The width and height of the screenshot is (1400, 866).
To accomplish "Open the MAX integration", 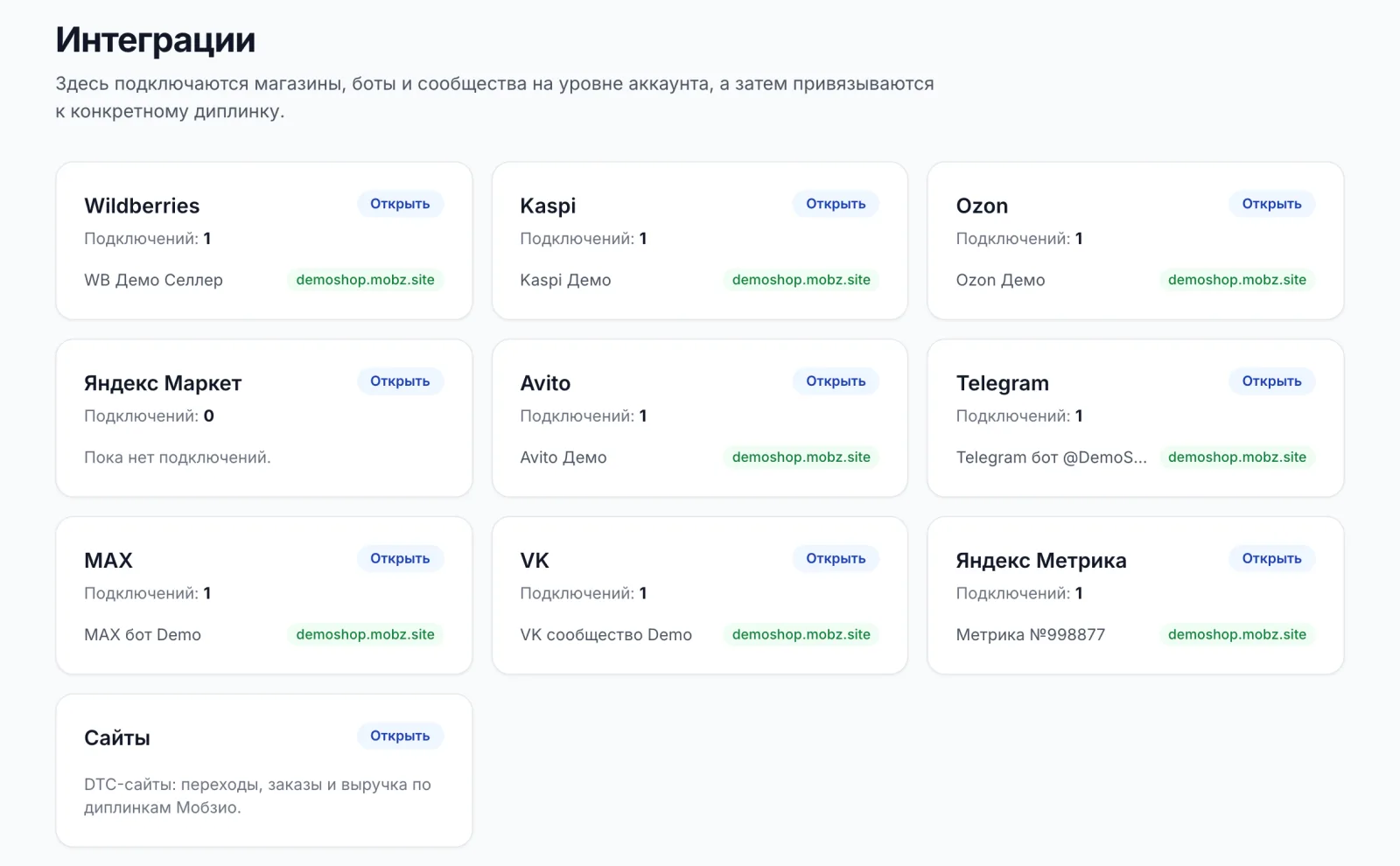I will [x=400, y=559].
